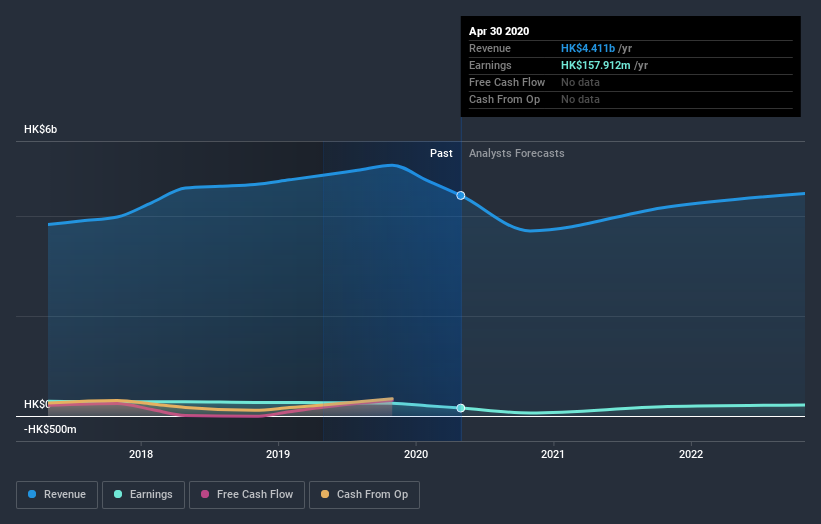This screenshot has width=821, height=524.
Task: Click the orange Cash From Op legend dot
Action: click(x=325, y=494)
